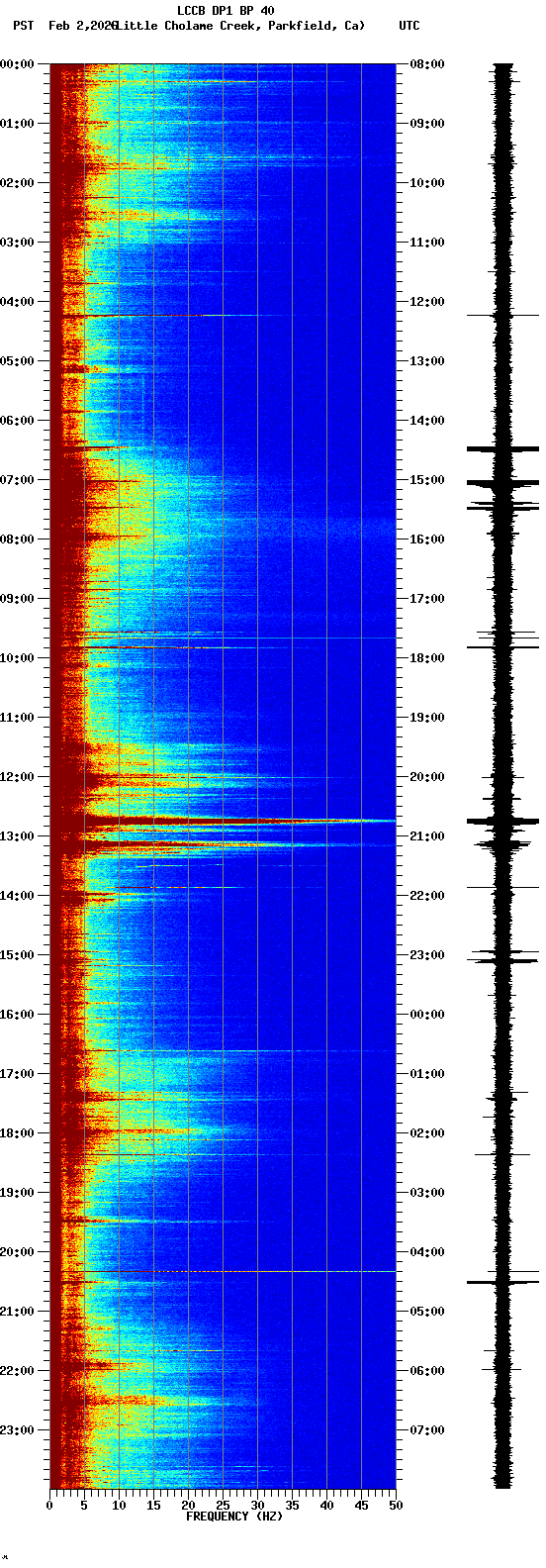Click the UTC time label '07:00'
This screenshot has width=546, height=1568.
[x=427, y=1430]
